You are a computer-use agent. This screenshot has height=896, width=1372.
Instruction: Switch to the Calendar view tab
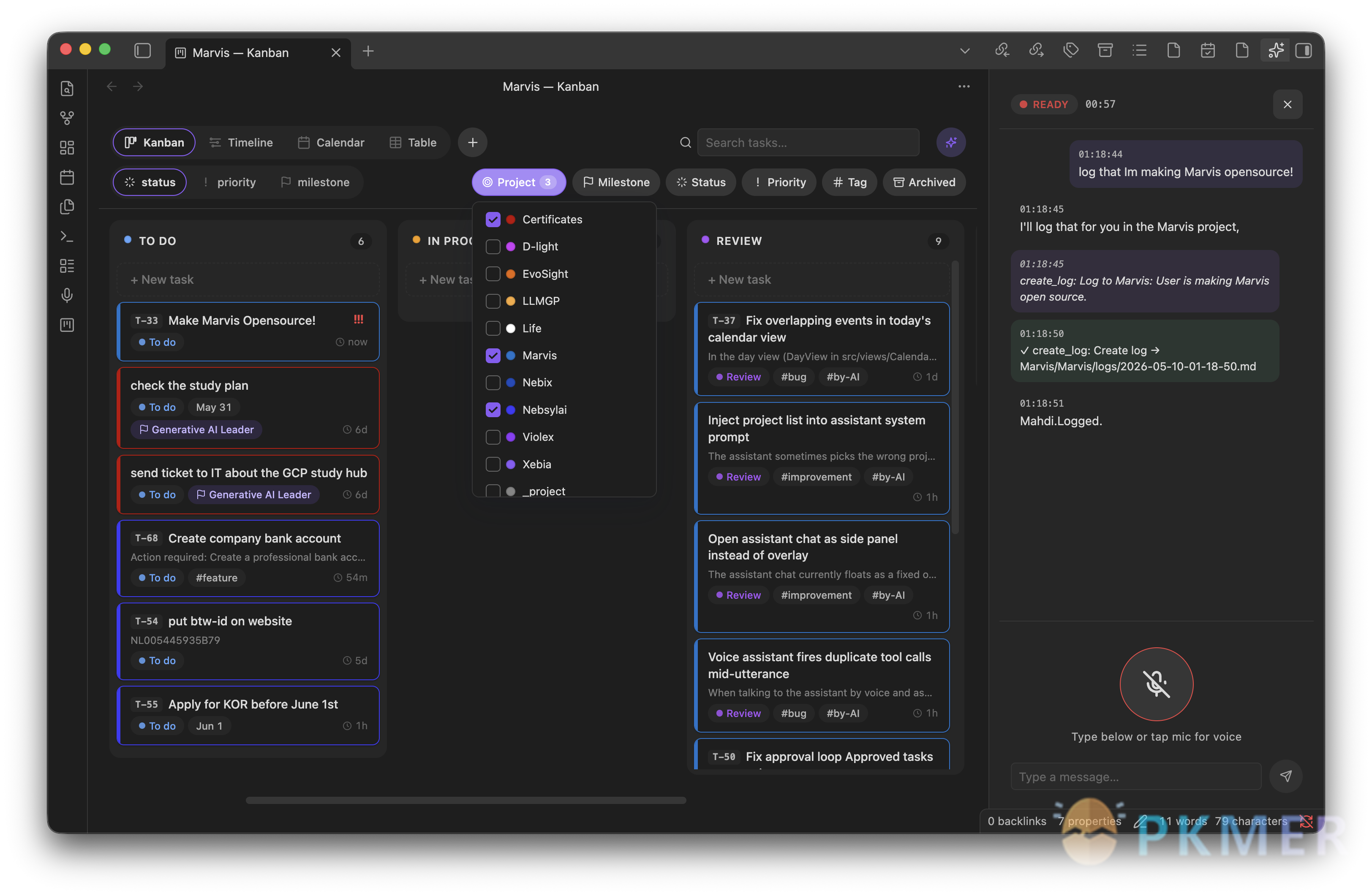pos(331,142)
